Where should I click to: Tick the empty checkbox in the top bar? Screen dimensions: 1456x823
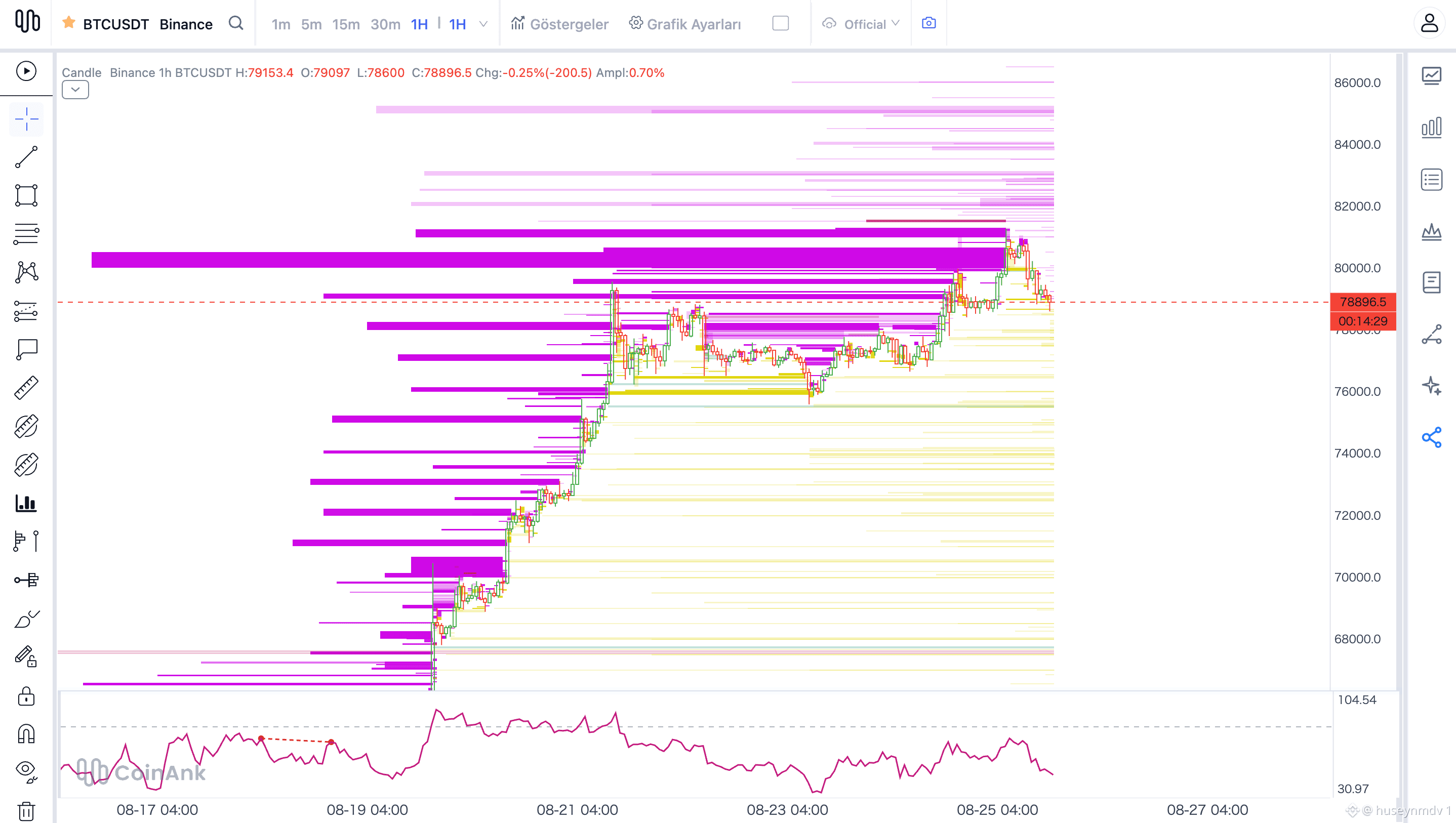point(780,23)
